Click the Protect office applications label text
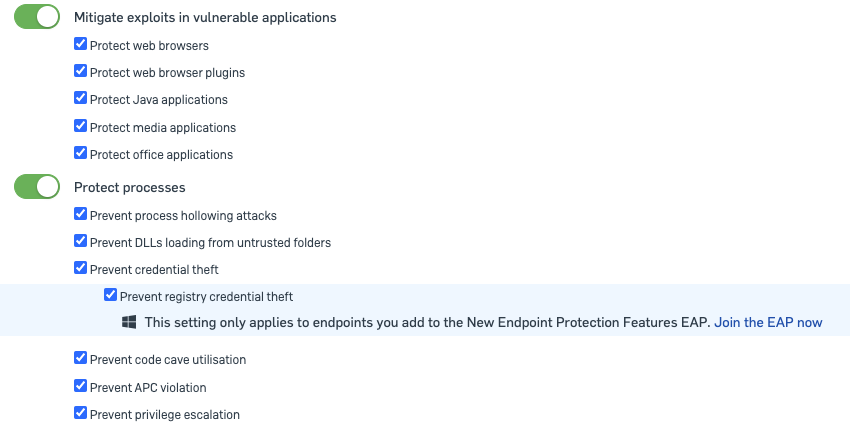The height and width of the screenshot is (429, 850). click(x=161, y=155)
